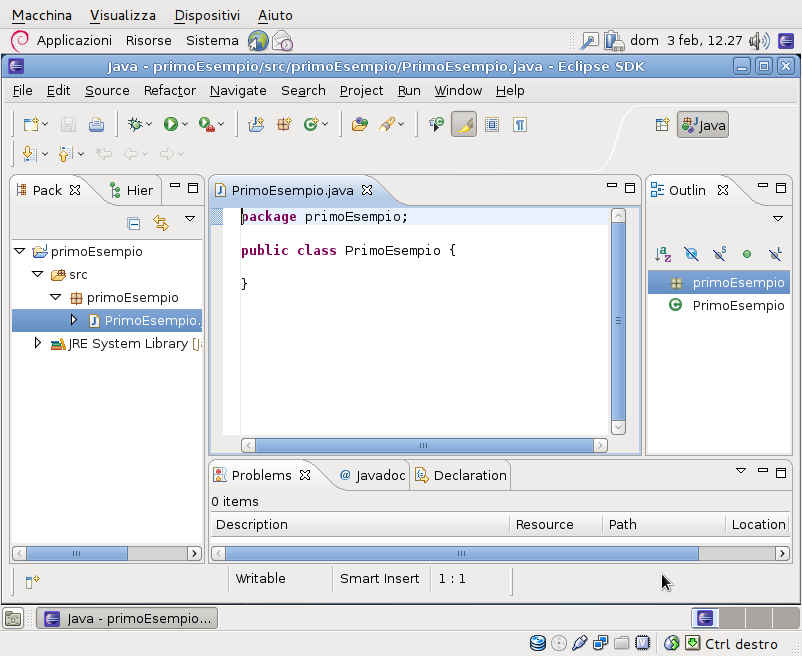
Task: Toggle show whitespace characters icon
Action: [x=520, y=124]
